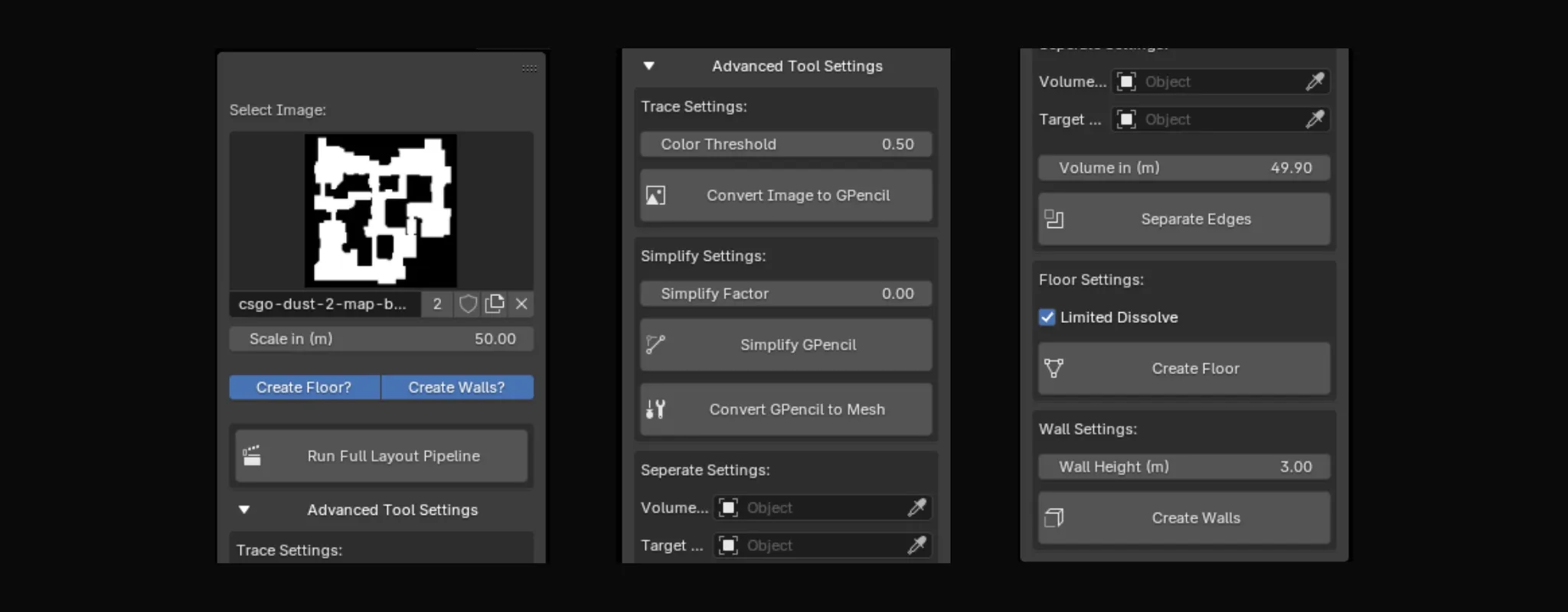Toggle the Create Floor? option
Image resolution: width=1568 pixels, height=612 pixels.
click(304, 388)
